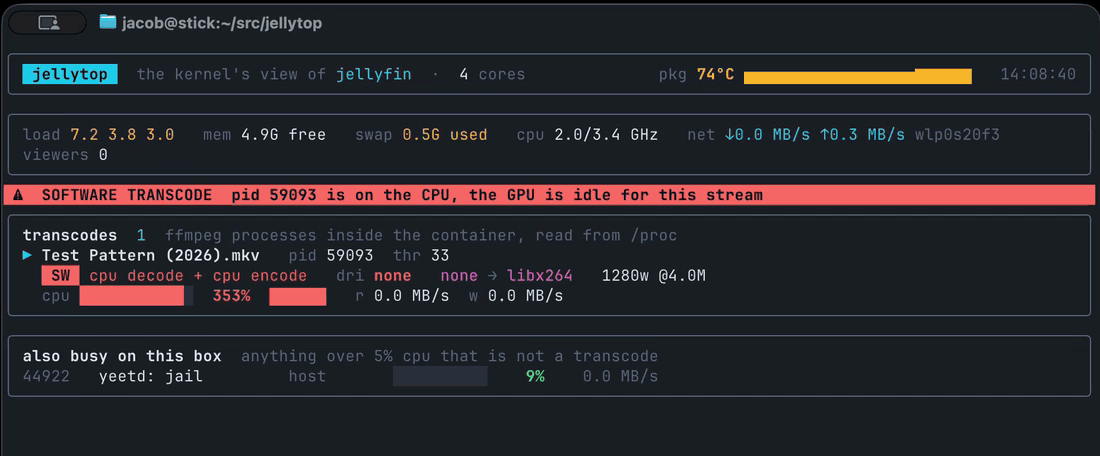Click the 'mem 4.9G free' entry

point(264,135)
